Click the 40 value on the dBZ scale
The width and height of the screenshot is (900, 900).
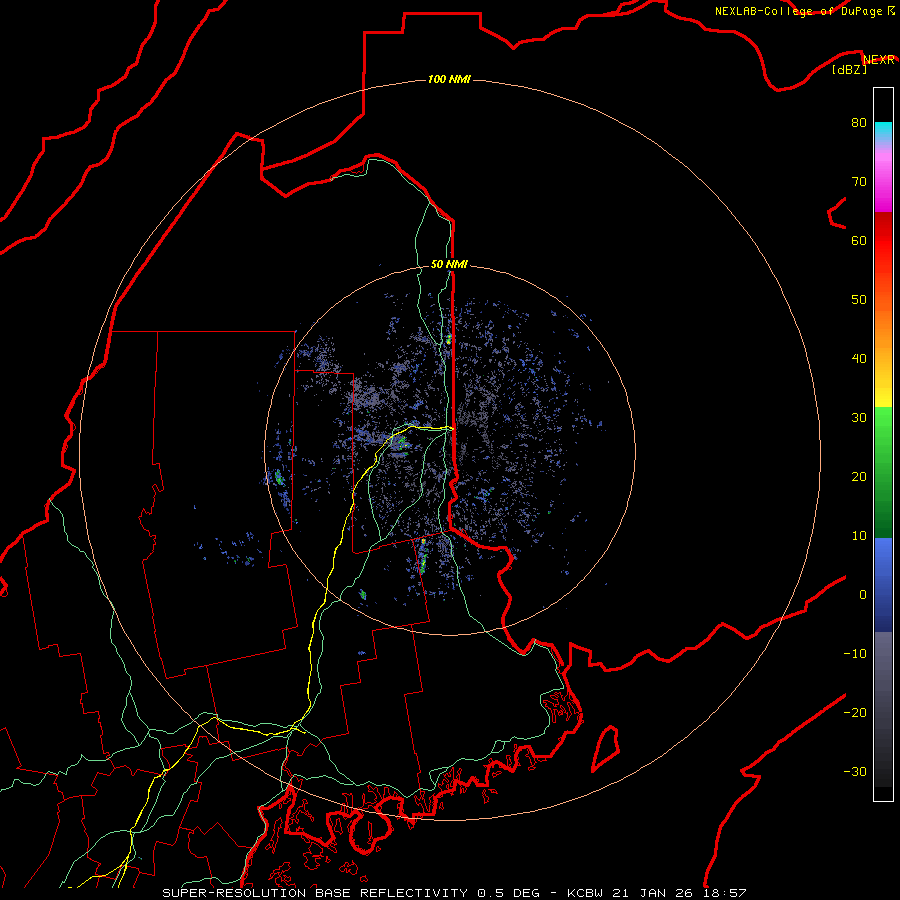[859, 359]
